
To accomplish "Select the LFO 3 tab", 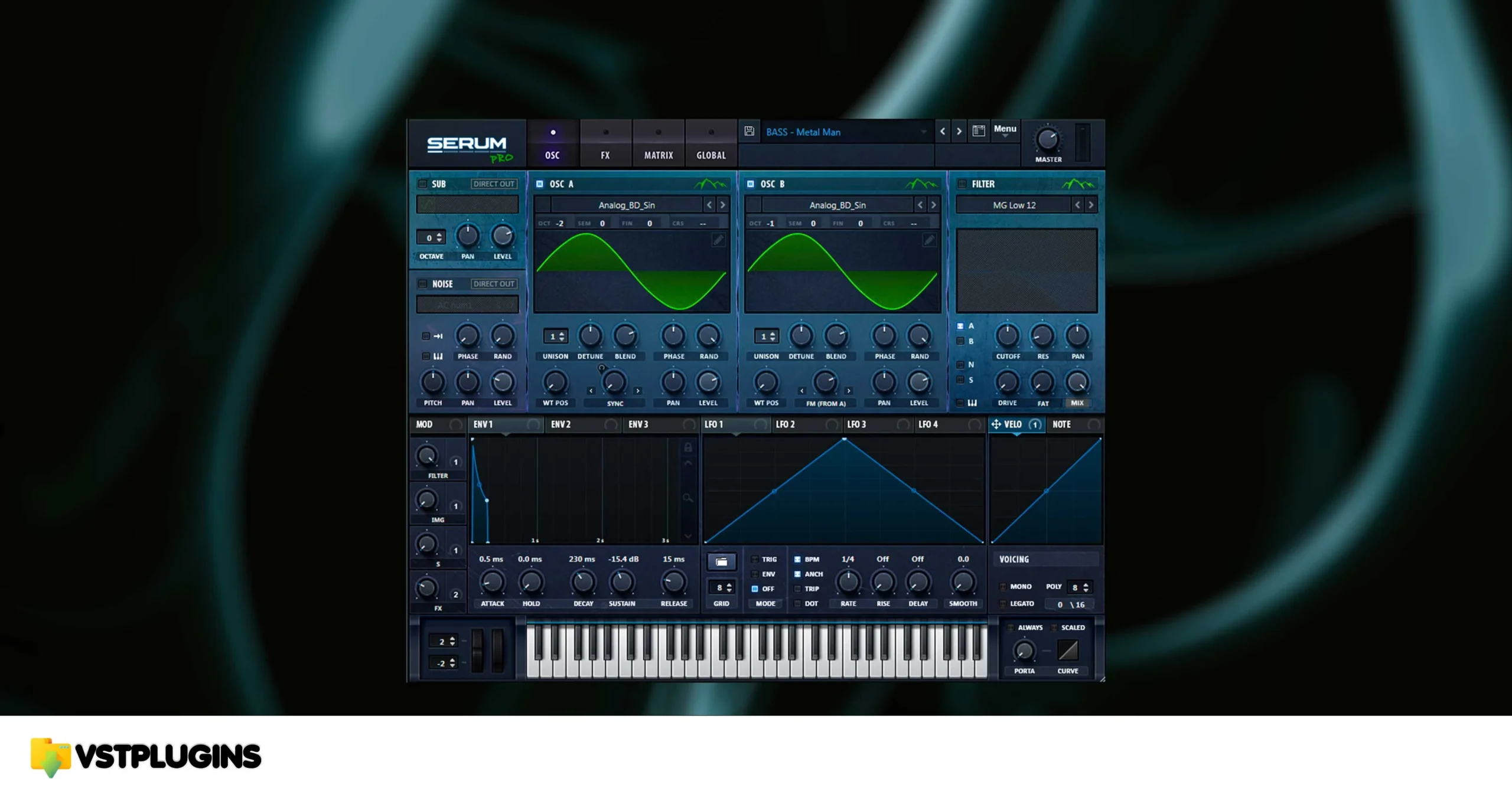I will coord(879,424).
